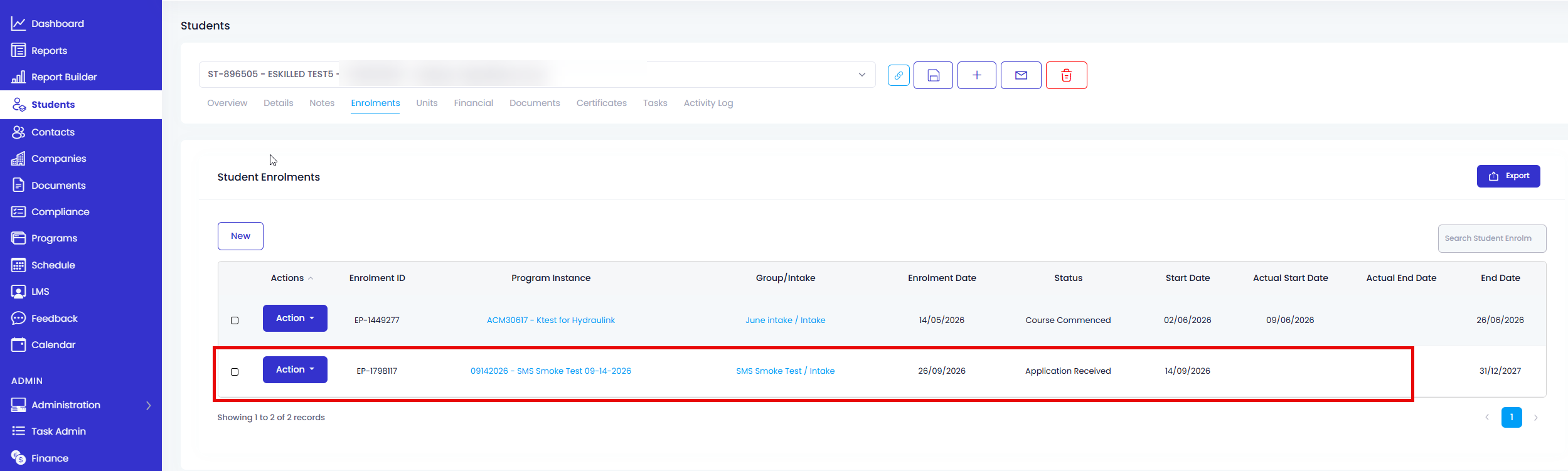Open the Calendar sidebar item
Image resolution: width=1568 pixels, height=471 pixels.
(53, 345)
